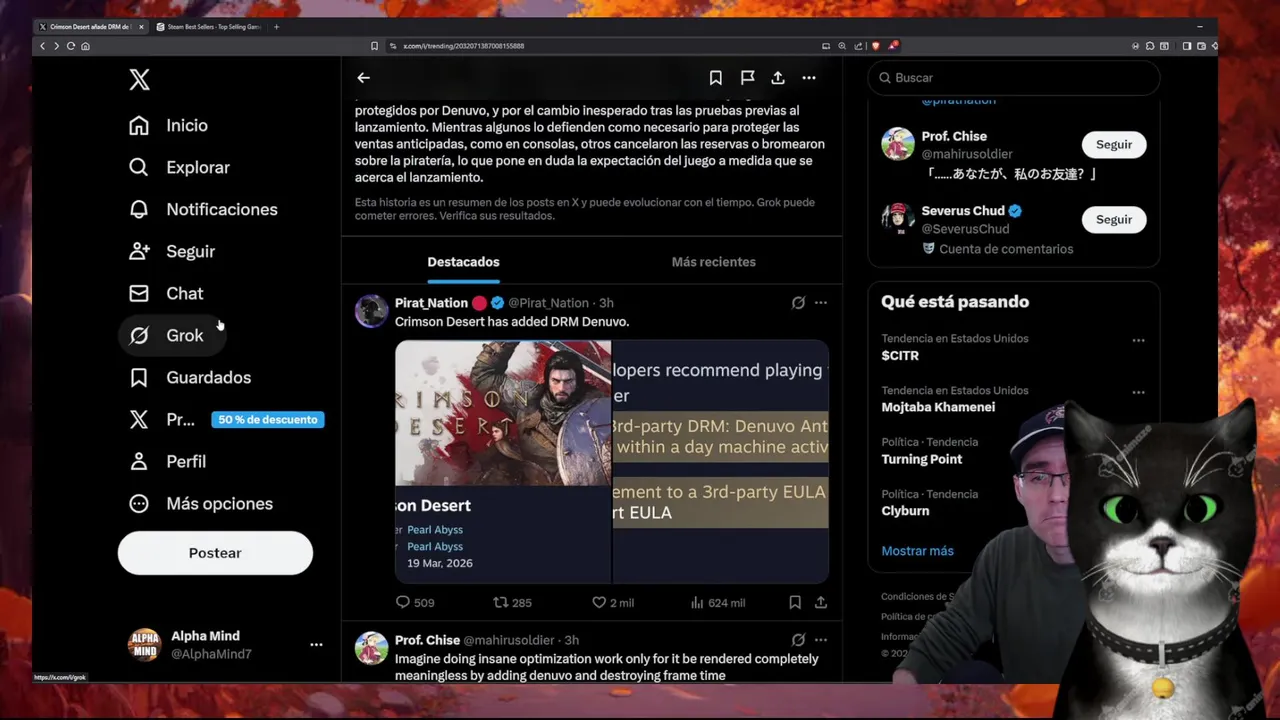1280x720 pixels.
Task: Click the browser back button
Action: (43, 46)
